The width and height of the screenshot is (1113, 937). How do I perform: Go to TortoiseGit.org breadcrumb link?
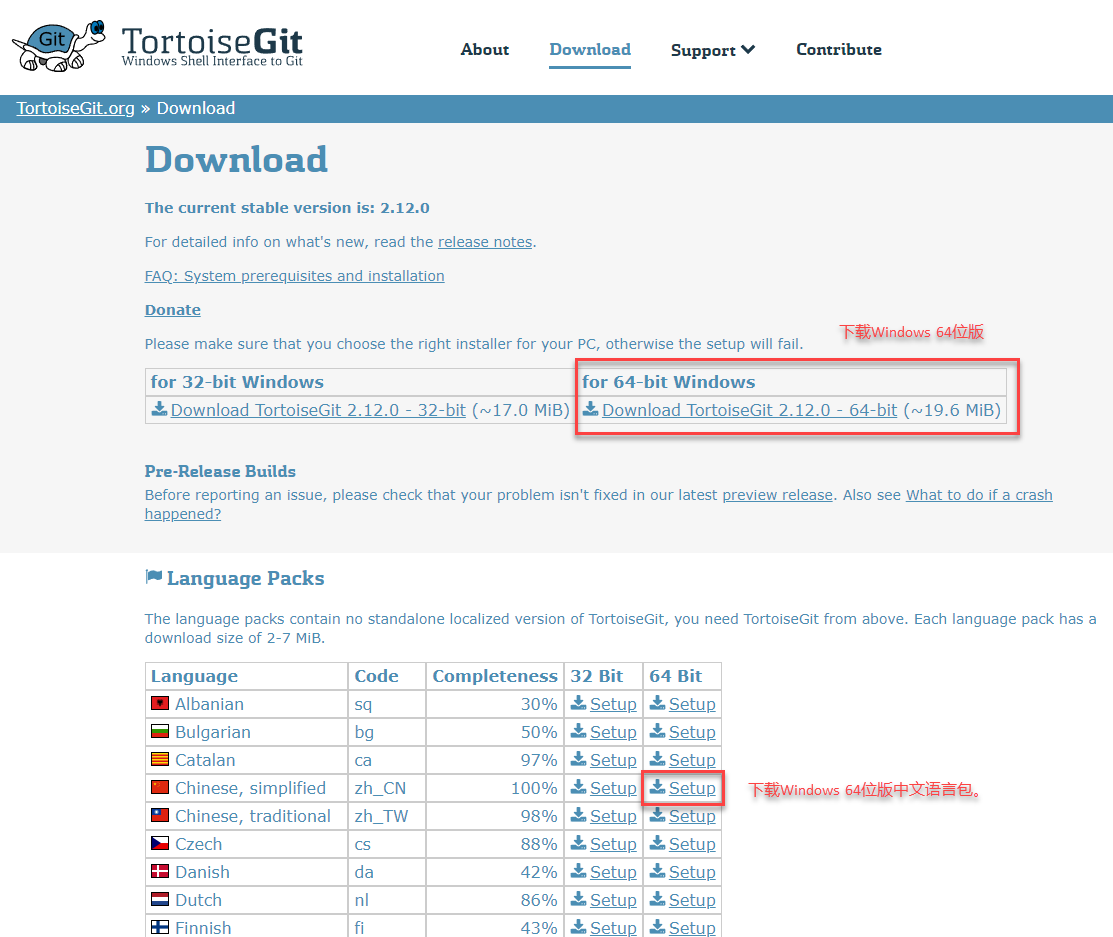click(x=75, y=108)
